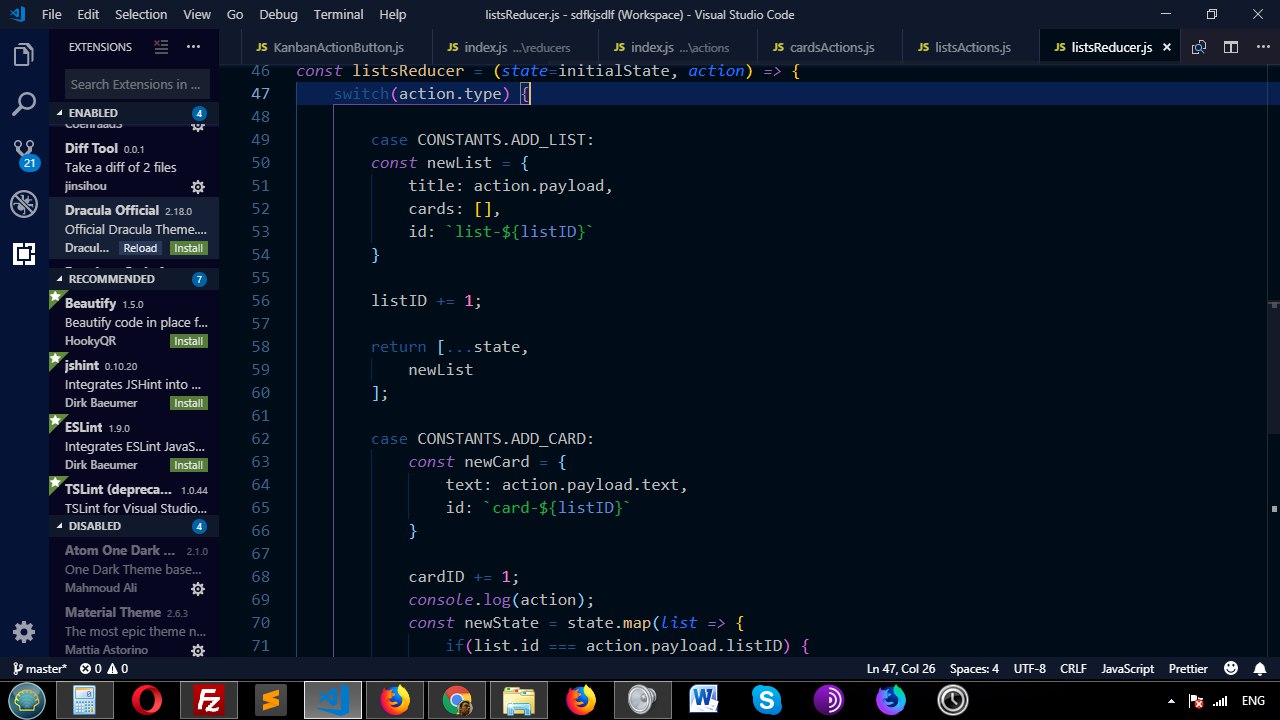
Task: Show hidden system tray icons
Action: click(1171, 701)
